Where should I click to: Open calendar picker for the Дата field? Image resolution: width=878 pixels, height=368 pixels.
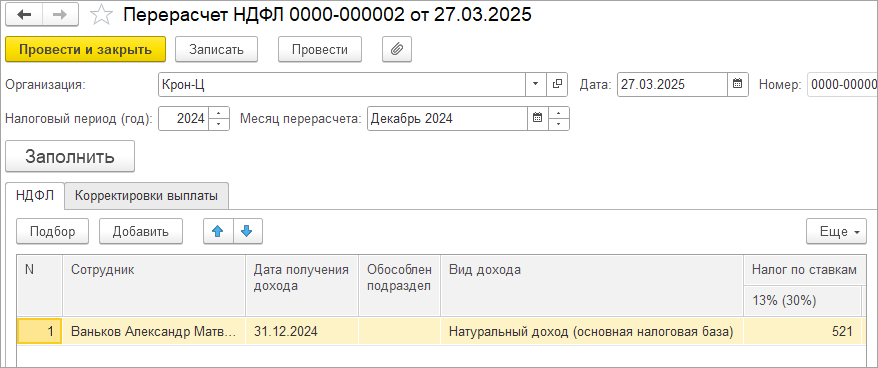[737, 85]
